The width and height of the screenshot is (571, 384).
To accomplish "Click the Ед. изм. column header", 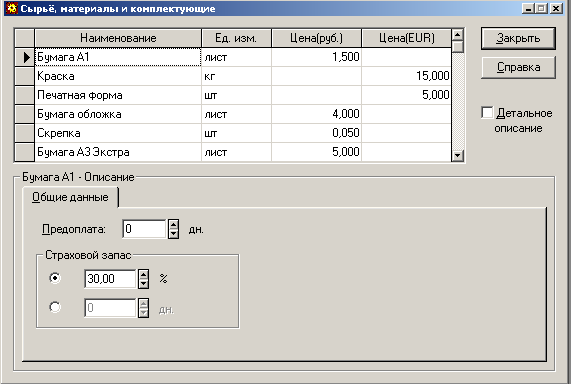I will pos(236,38).
